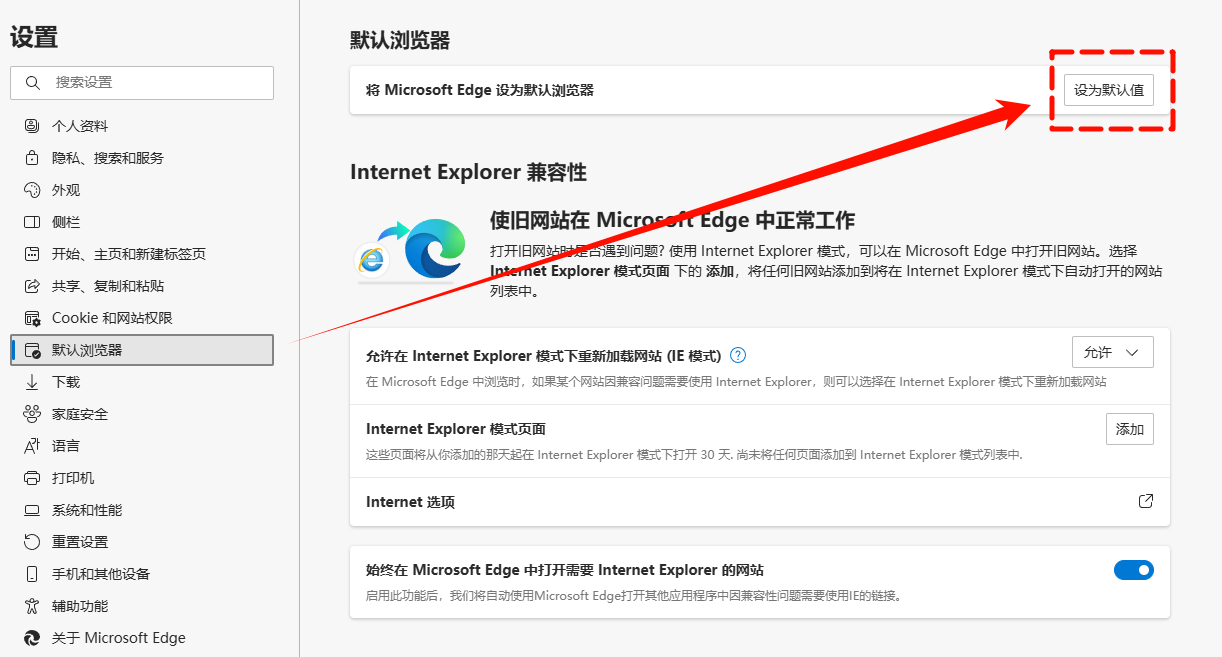
Task: Click the sidebar icon beside 侧栏
Action: pyautogui.click(x=32, y=222)
